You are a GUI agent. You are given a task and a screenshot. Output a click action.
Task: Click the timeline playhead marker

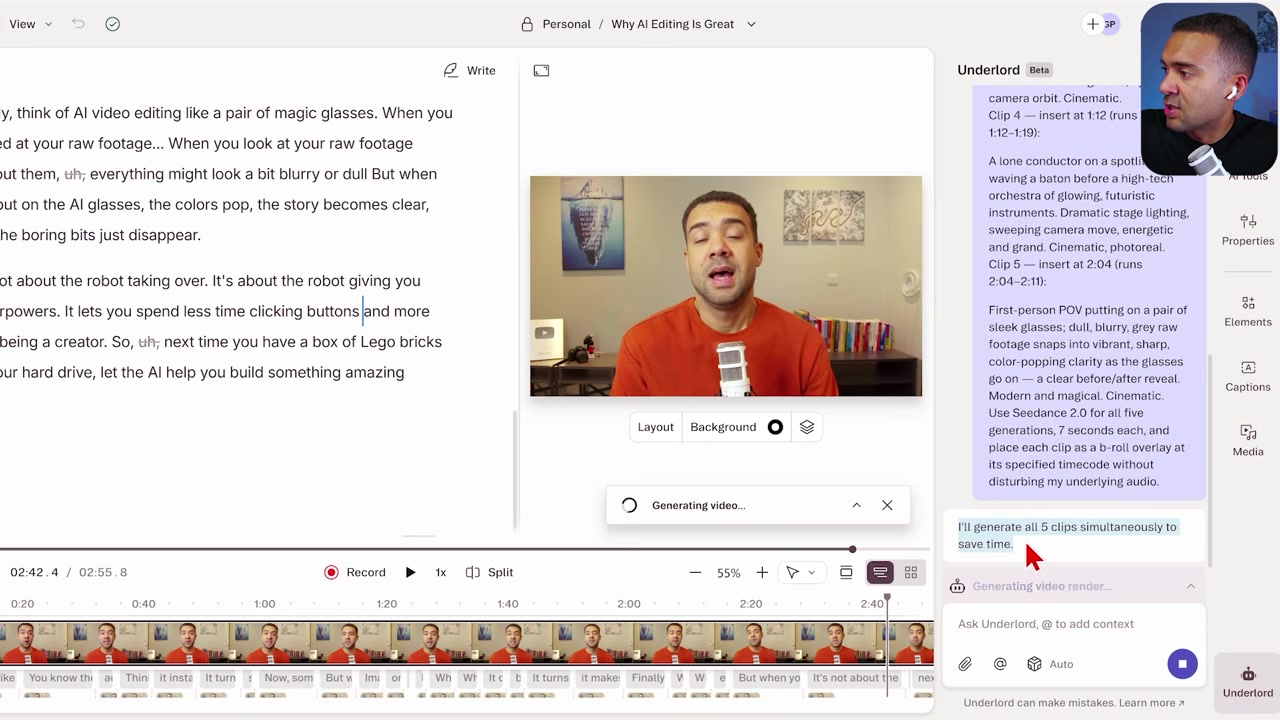pos(887,599)
